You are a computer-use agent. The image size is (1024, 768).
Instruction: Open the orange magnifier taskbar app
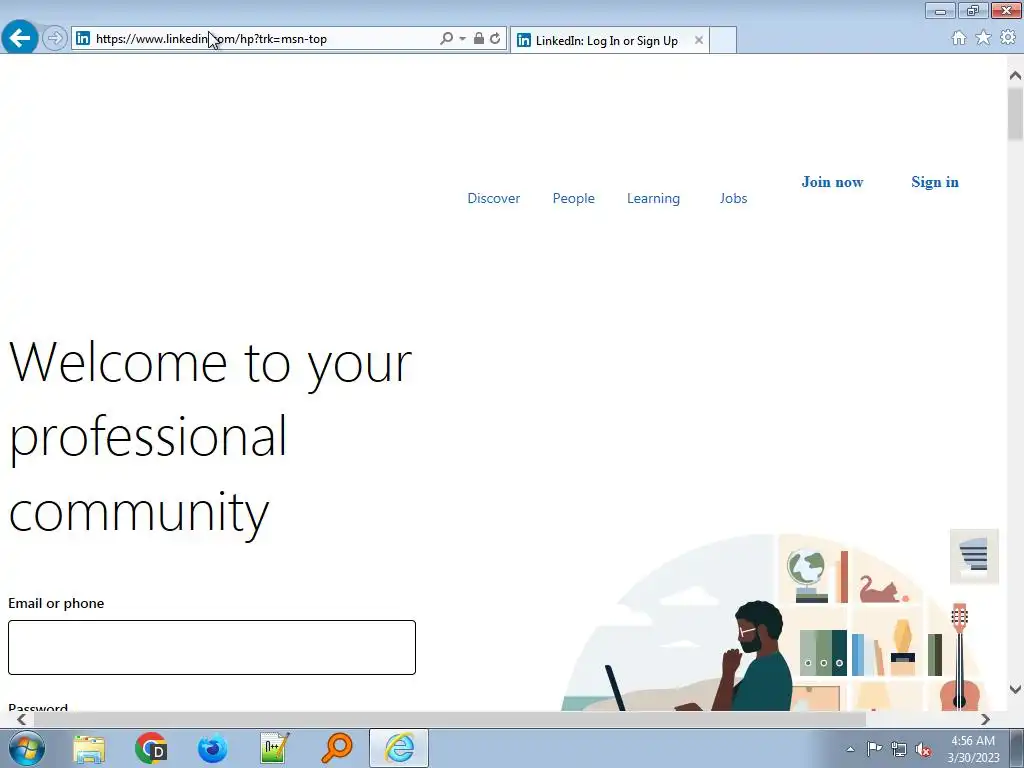tap(337, 748)
